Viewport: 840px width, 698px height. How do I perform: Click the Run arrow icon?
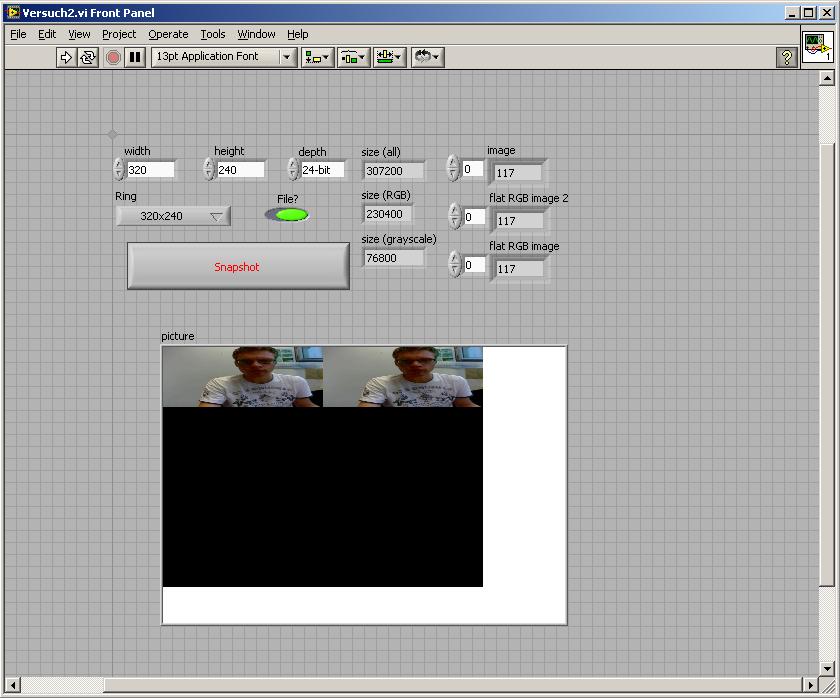point(66,57)
